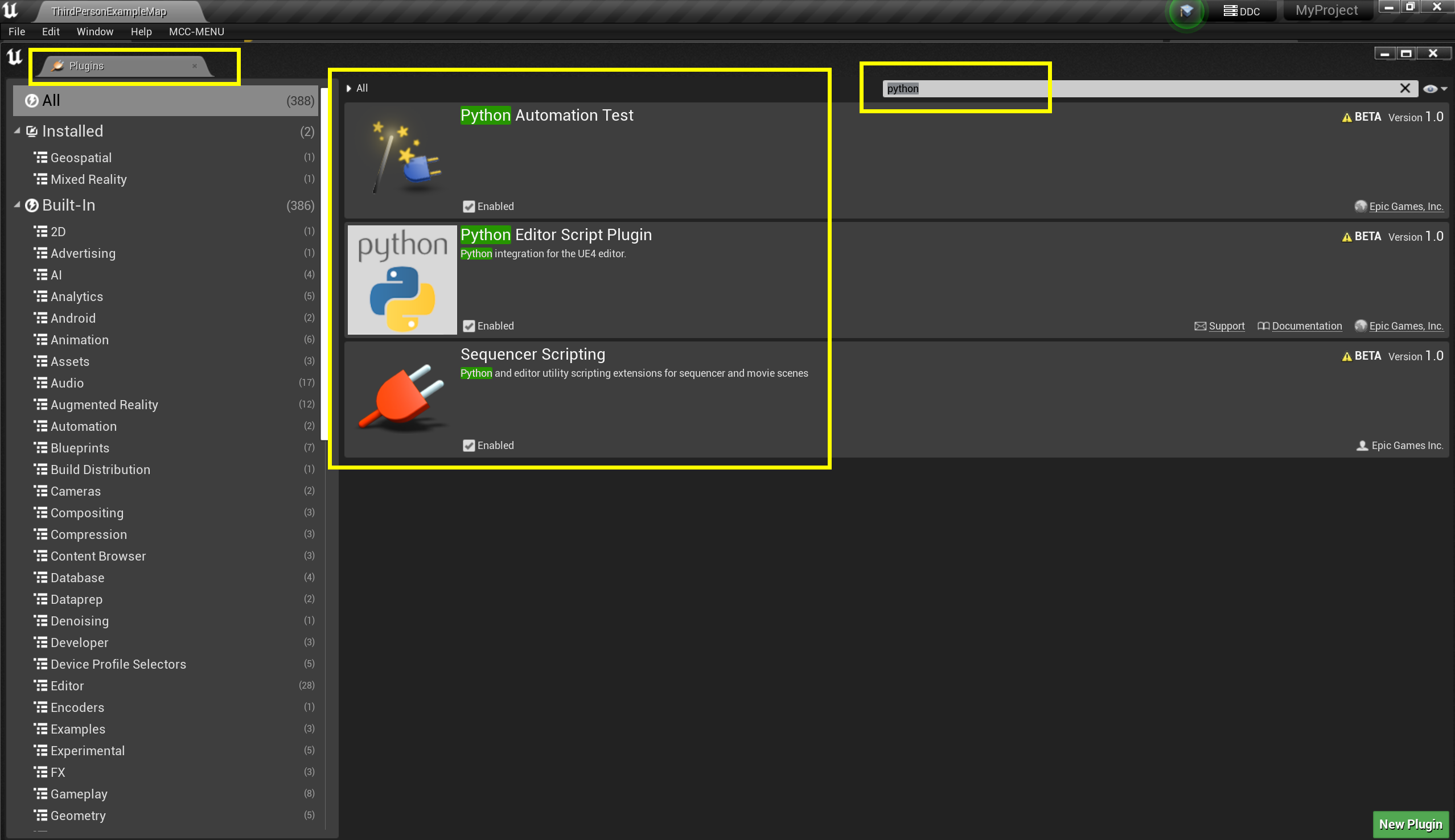
Task: Click the 2D category list icon
Action: pyautogui.click(x=40, y=232)
